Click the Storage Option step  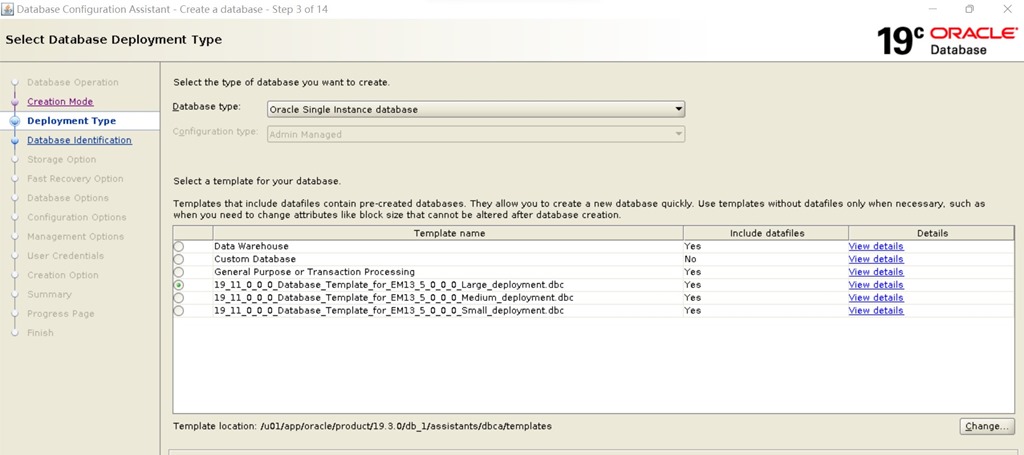61,159
